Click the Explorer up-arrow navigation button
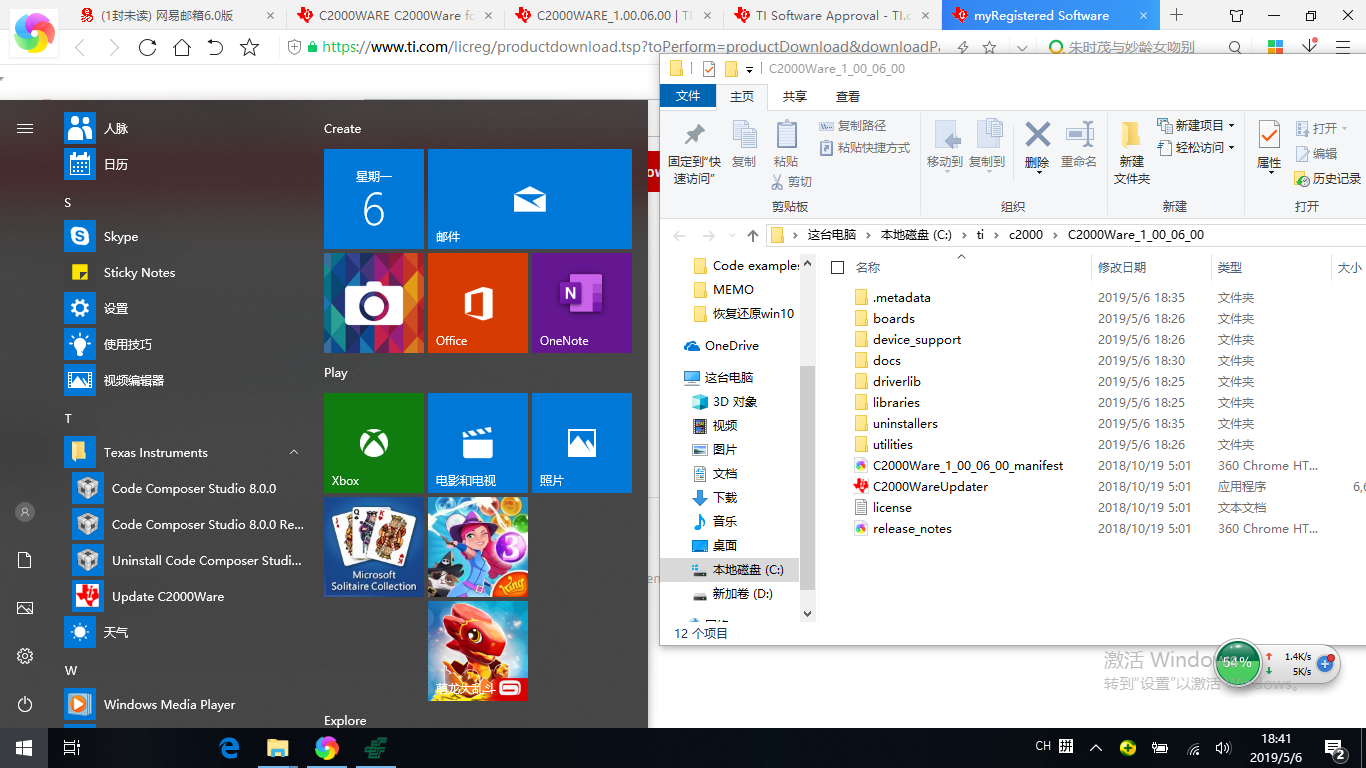 (x=753, y=235)
